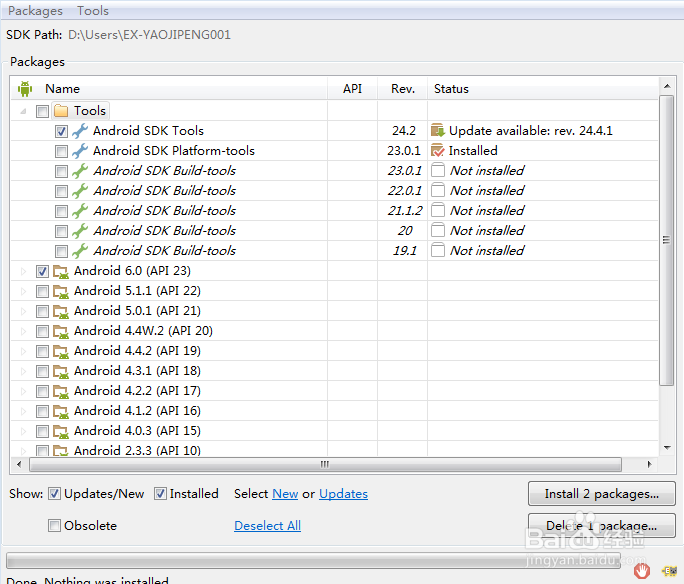The height and width of the screenshot is (584, 684).
Task: Click Android 6.0 (API 23) folder icon
Action: click(x=61, y=272)
